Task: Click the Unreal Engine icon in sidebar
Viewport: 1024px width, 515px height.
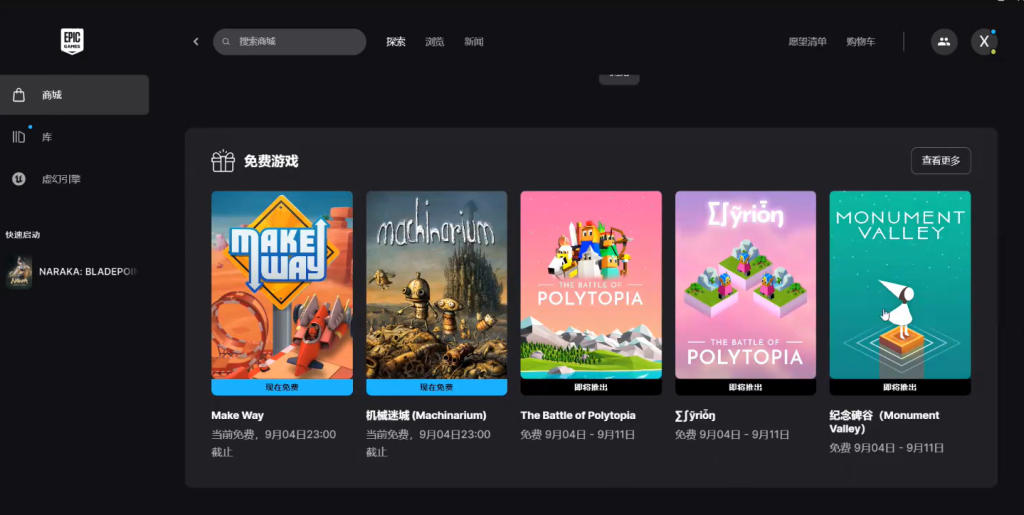Action: click(x=19, y=179)
